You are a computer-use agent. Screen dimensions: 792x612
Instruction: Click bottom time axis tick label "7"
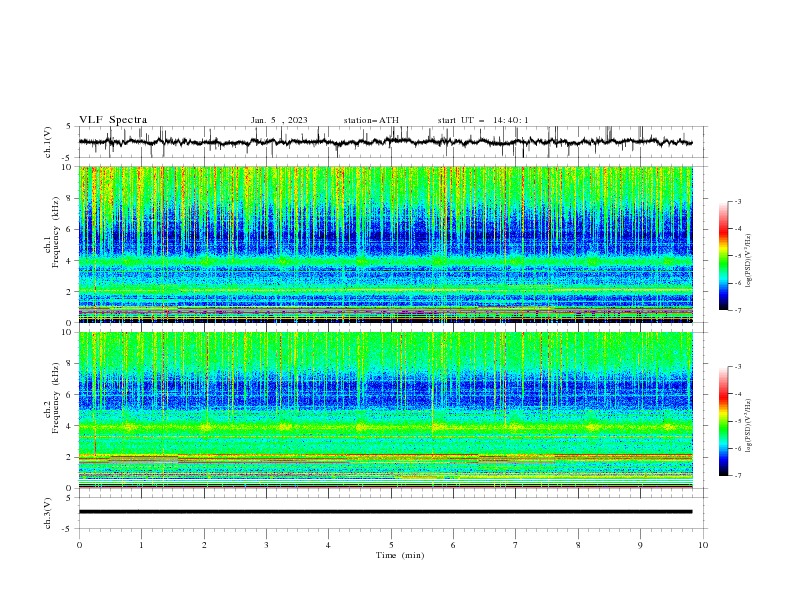[x=516, y=545]
